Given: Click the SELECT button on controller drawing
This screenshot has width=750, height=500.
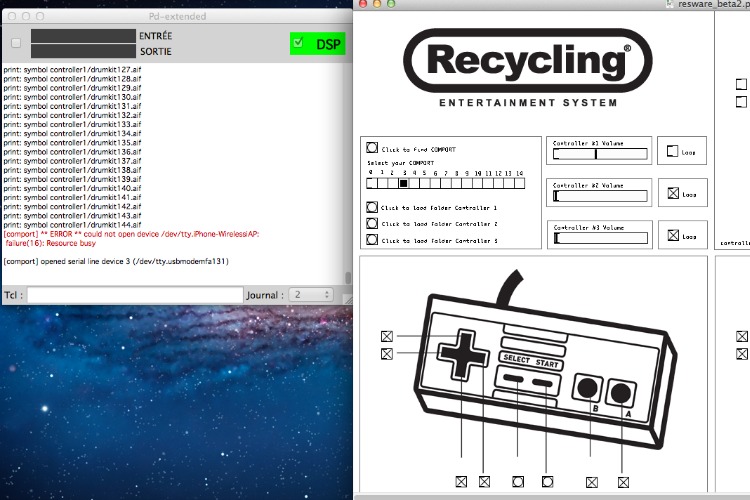Looking at the screenshot, I should click(513, 378).
